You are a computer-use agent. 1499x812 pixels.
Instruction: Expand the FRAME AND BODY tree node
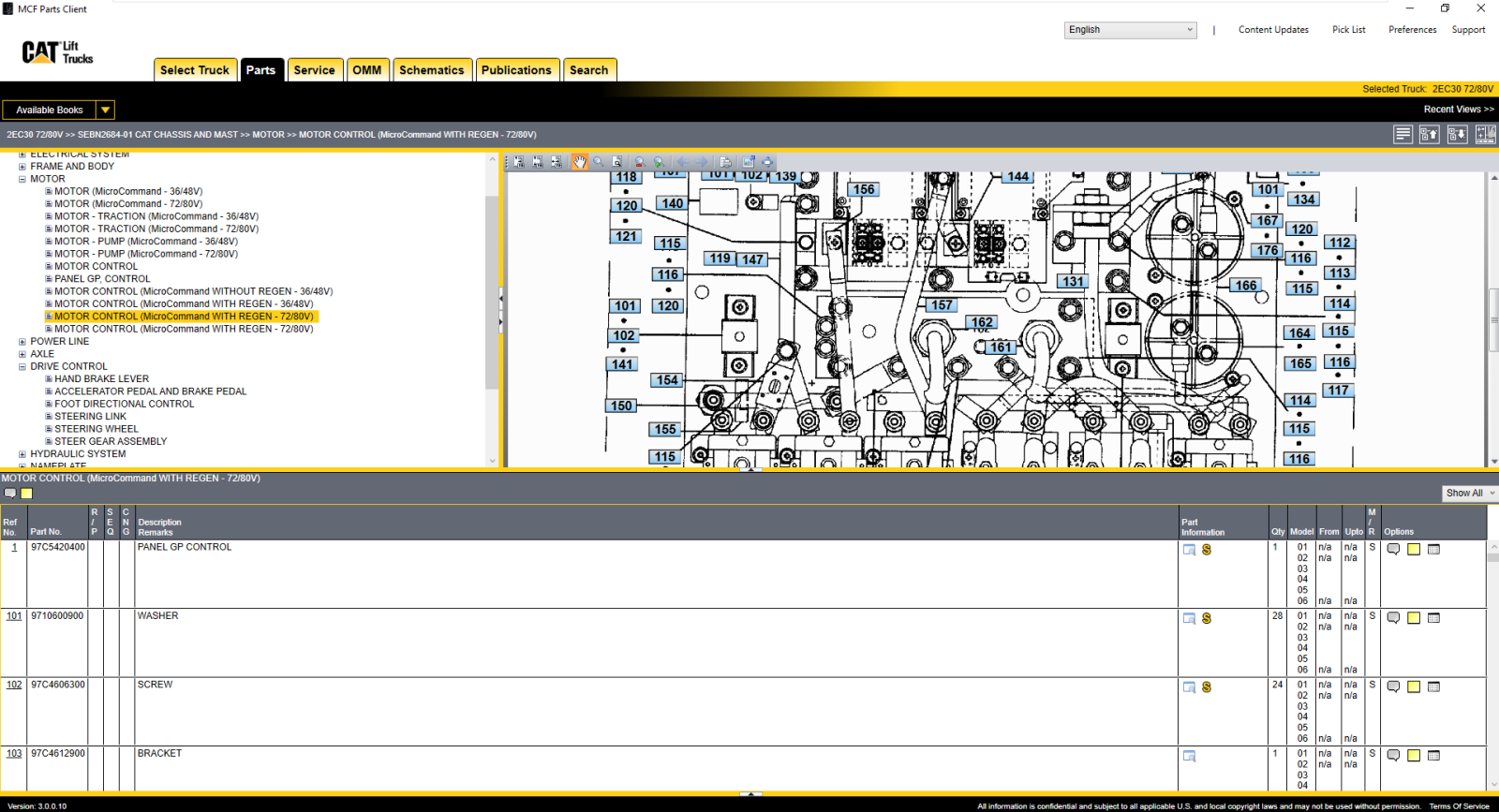click(22, 167)
